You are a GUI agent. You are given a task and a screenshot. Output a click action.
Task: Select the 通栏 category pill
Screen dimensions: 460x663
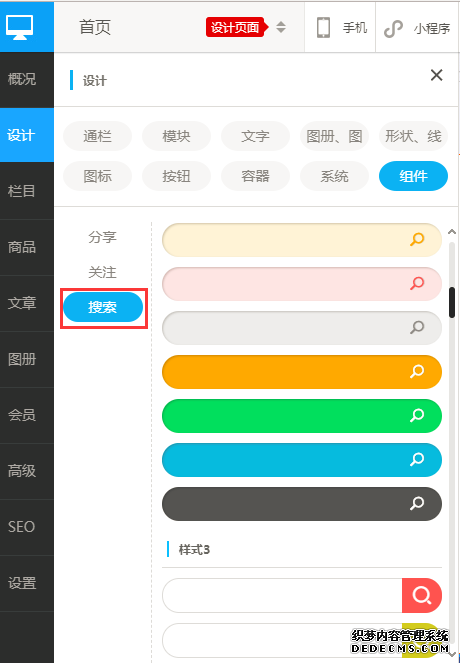[x=97, y=136]
